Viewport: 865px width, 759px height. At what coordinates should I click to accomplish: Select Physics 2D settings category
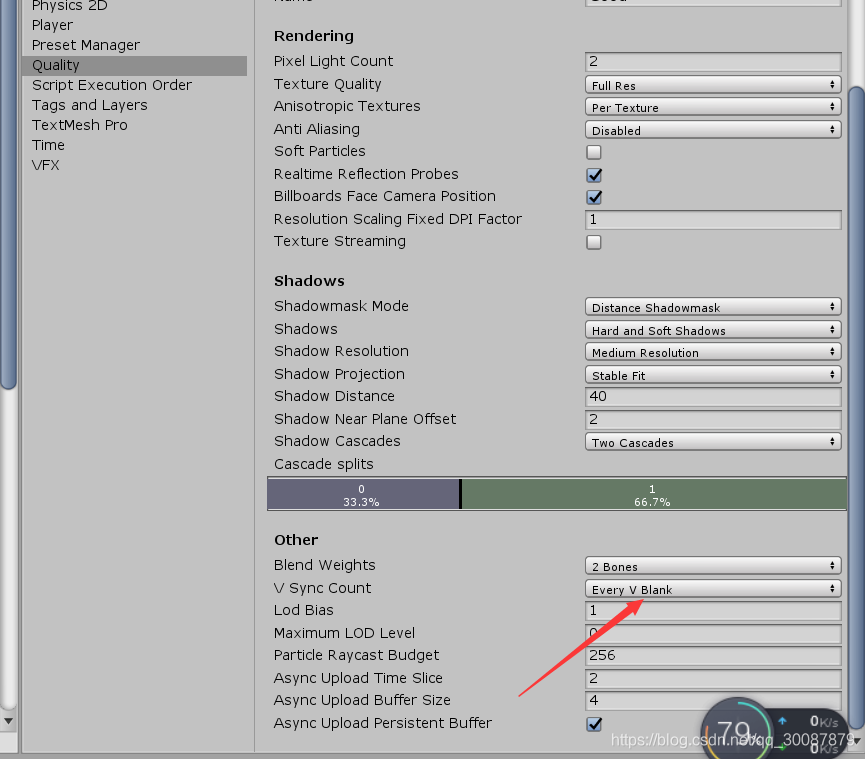pos(70,6)
